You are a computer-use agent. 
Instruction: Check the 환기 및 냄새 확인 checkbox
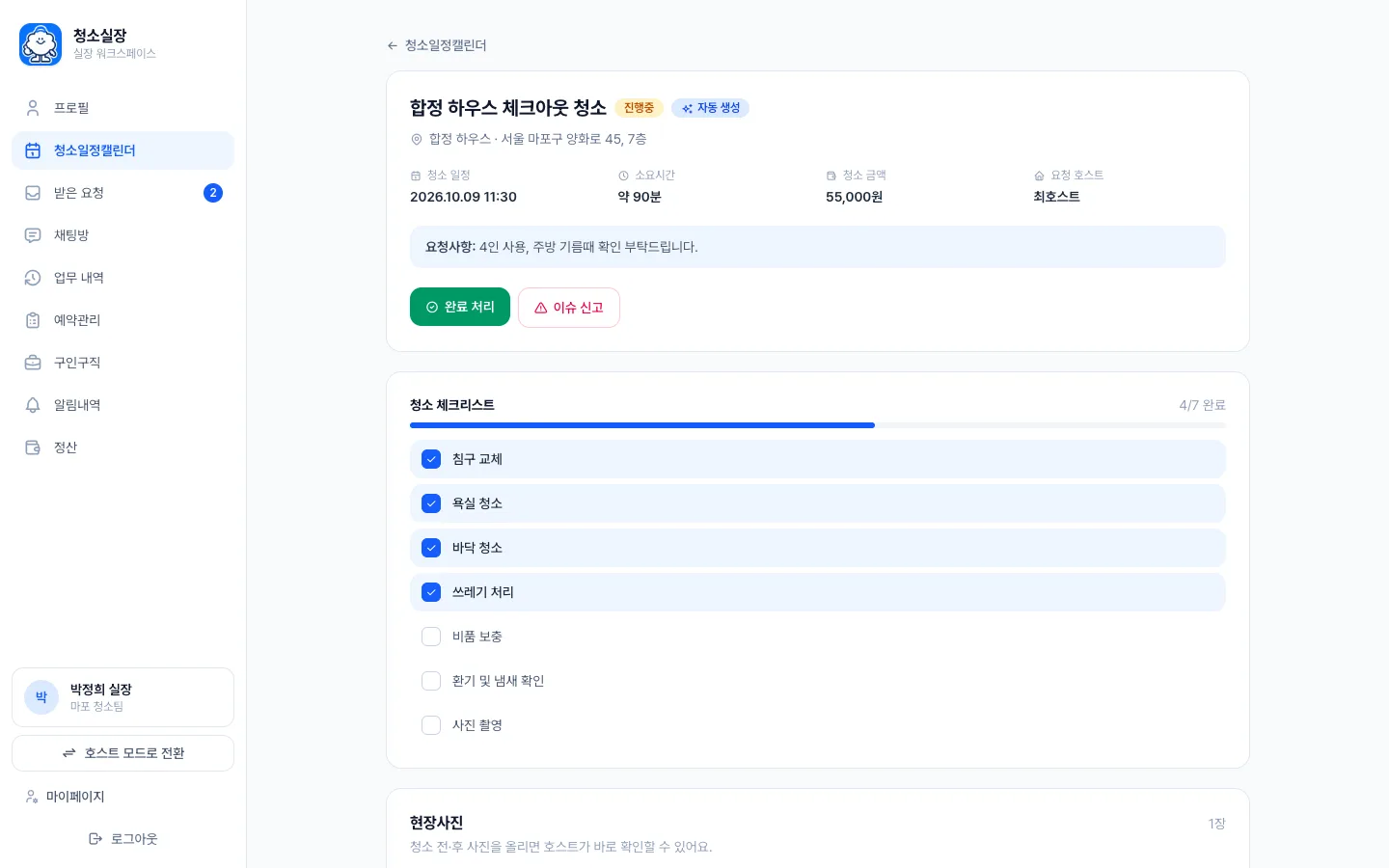[x=431, y=681]
